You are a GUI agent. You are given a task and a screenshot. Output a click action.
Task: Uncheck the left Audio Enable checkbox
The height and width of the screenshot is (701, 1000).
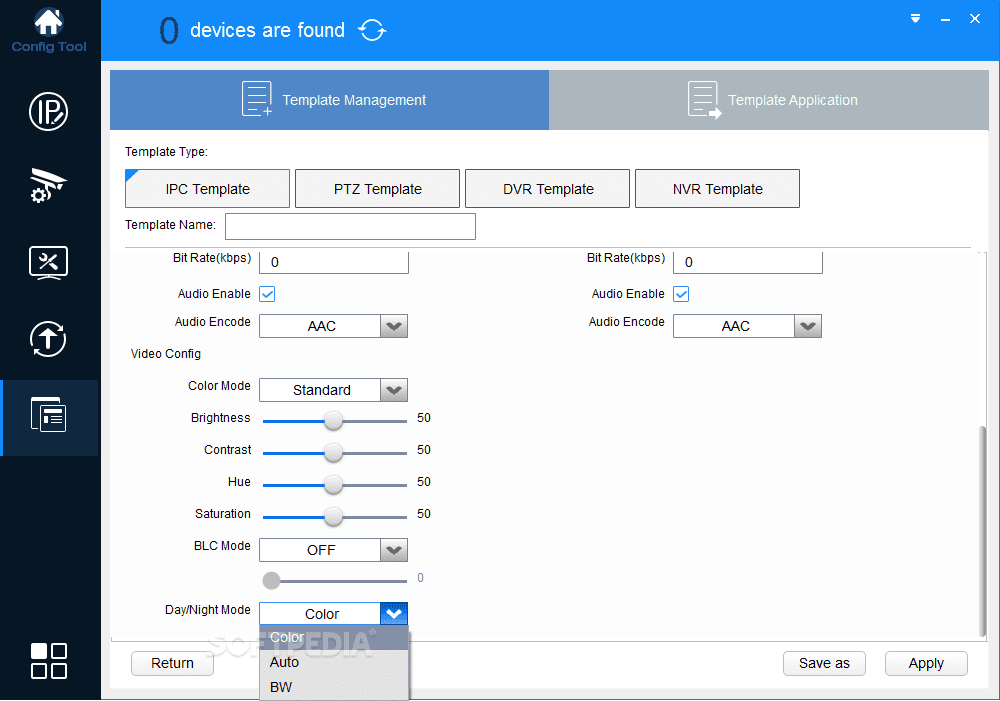pyautogui.click(x=267, y=294)
